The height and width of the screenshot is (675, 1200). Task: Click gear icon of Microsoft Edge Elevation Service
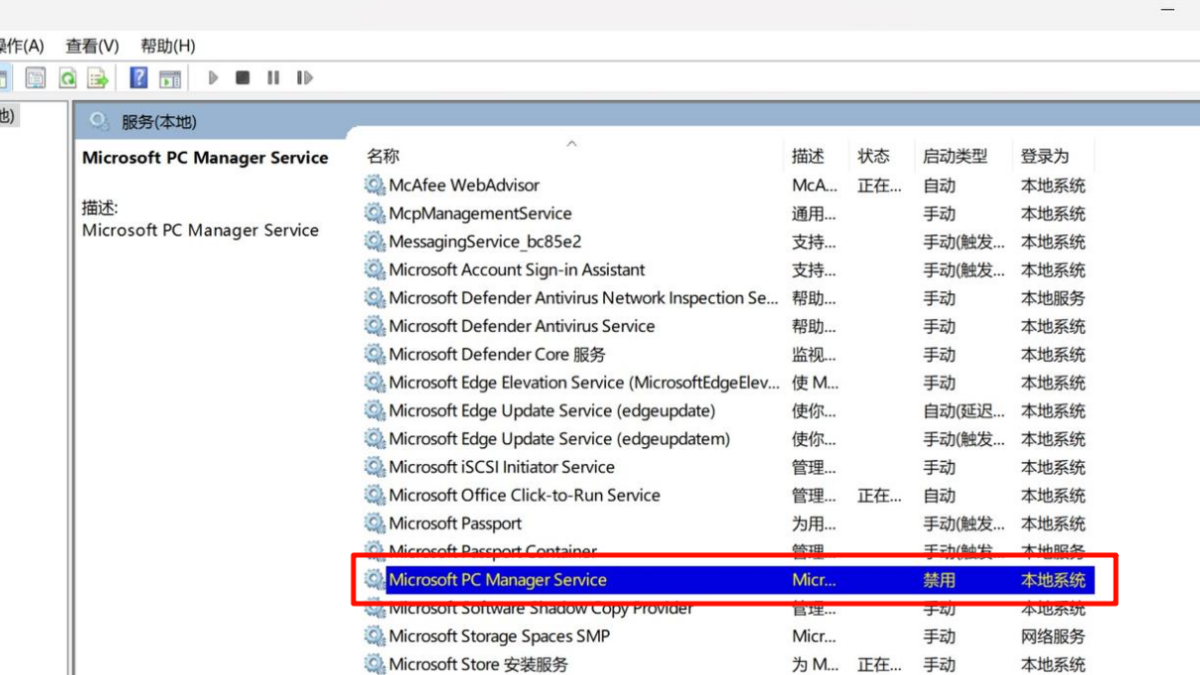point(374,382)
